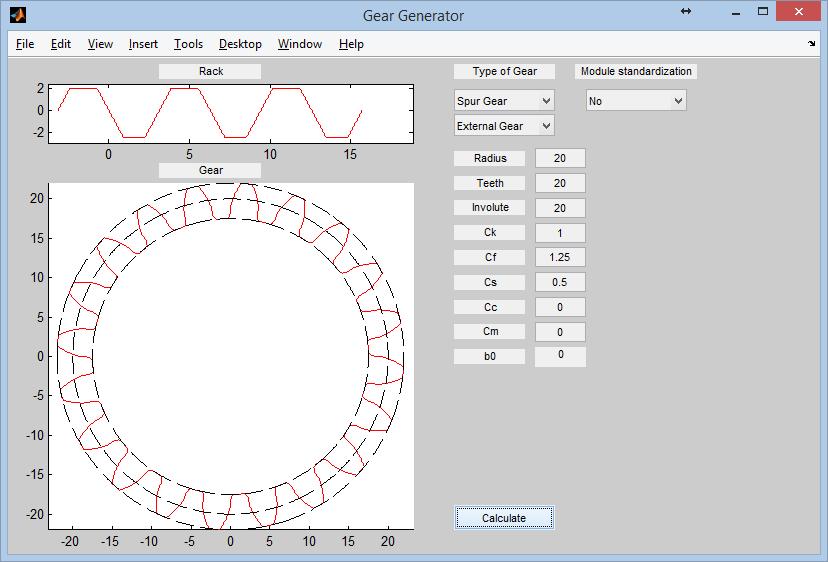The height and width of the screenshot is (562, 828).
Task: Click the MATLAB icon in title bar
Action: click(17, 15)
